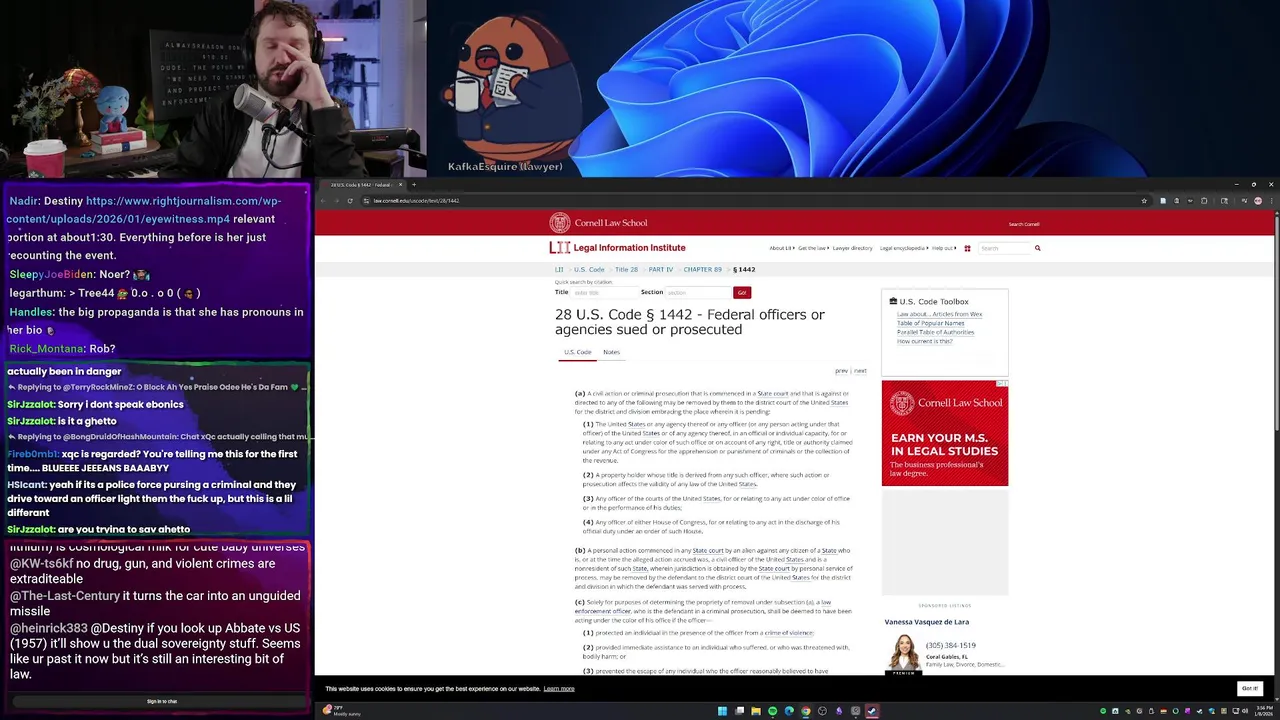Click Sign in to chat button

coord(162,701)
